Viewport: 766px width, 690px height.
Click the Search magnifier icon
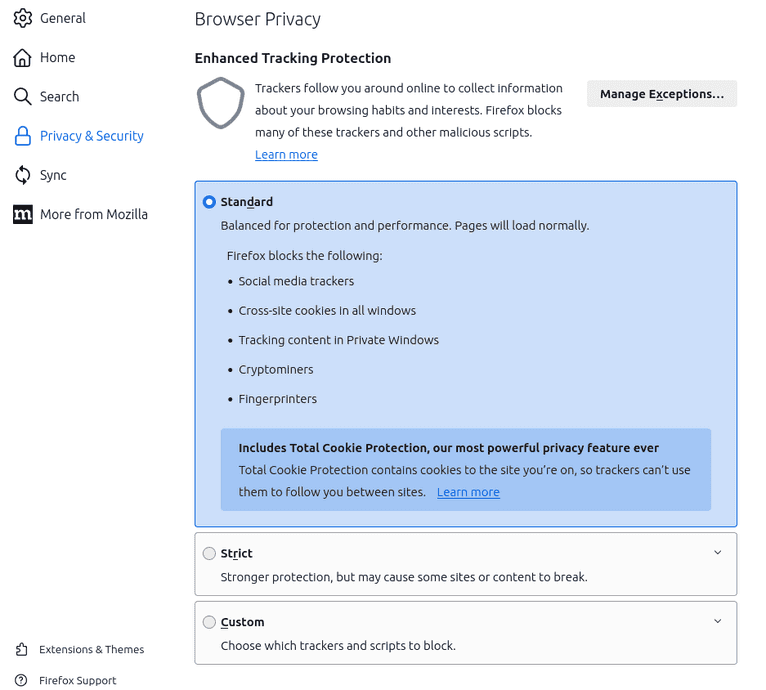22,96
